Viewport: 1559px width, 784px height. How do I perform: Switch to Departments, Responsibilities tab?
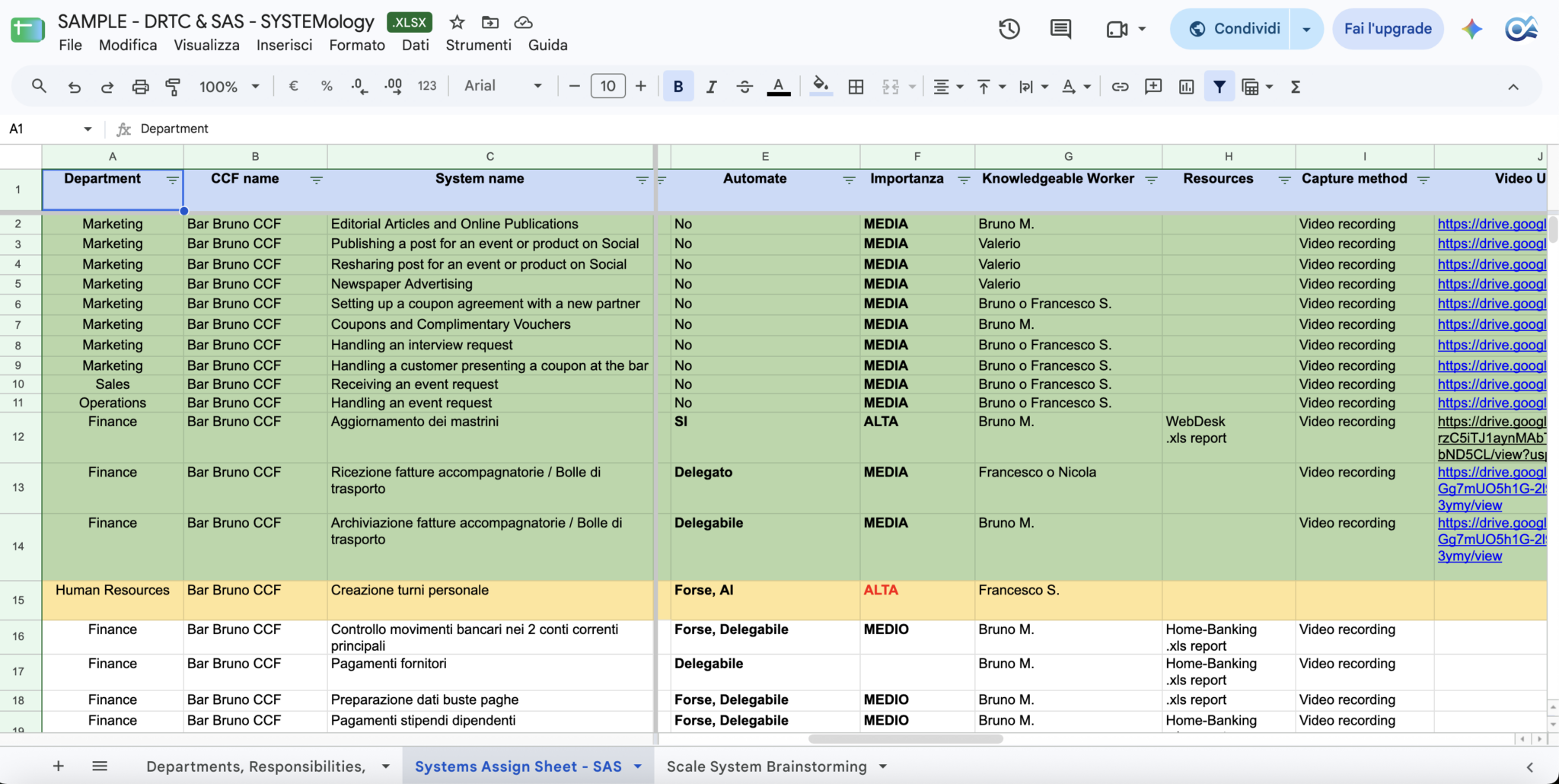(x=256, y=766)
